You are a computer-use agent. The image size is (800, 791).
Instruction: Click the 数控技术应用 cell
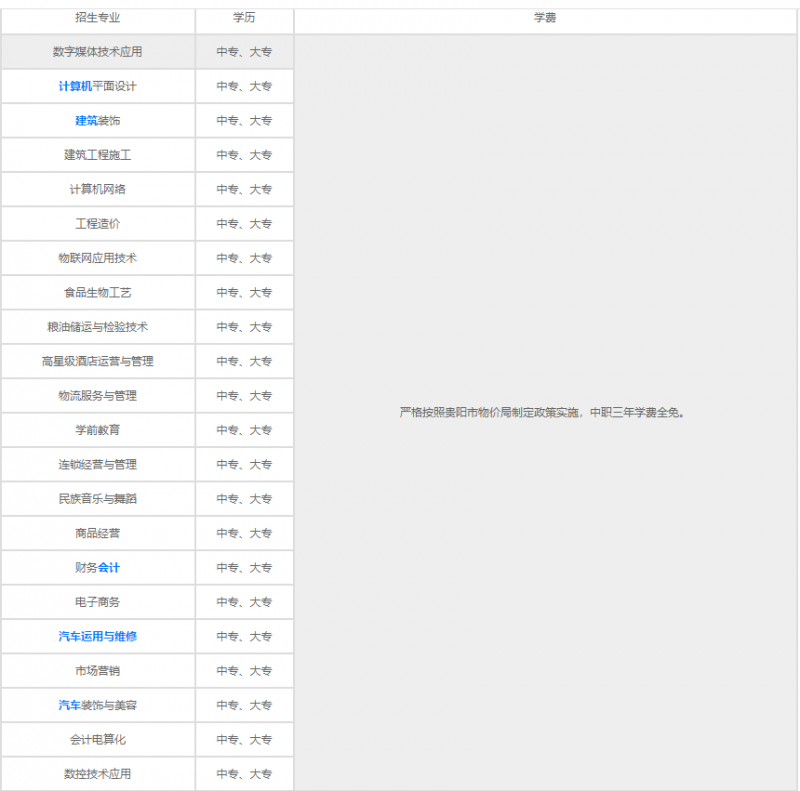[98, 774]
